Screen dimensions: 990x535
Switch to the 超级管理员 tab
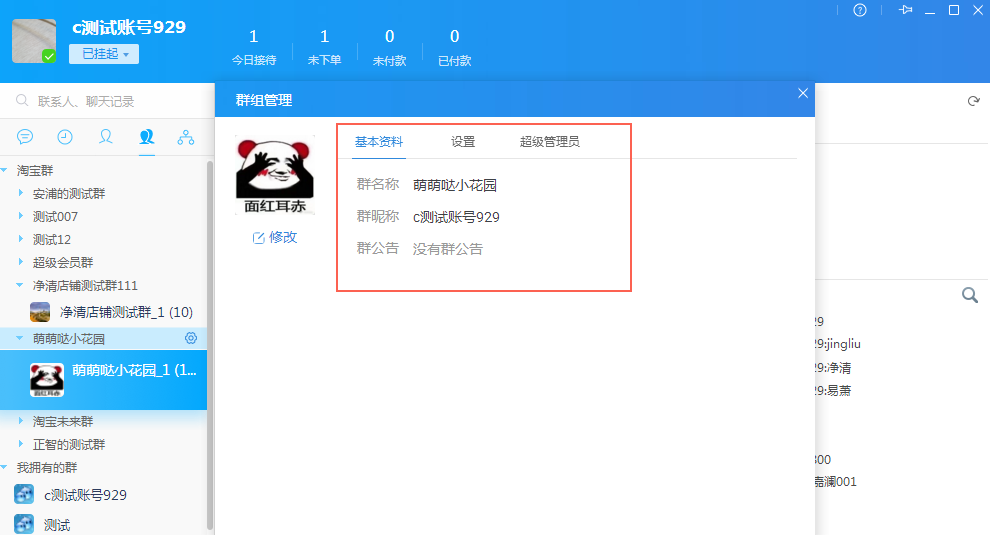(x=549, y=141)
